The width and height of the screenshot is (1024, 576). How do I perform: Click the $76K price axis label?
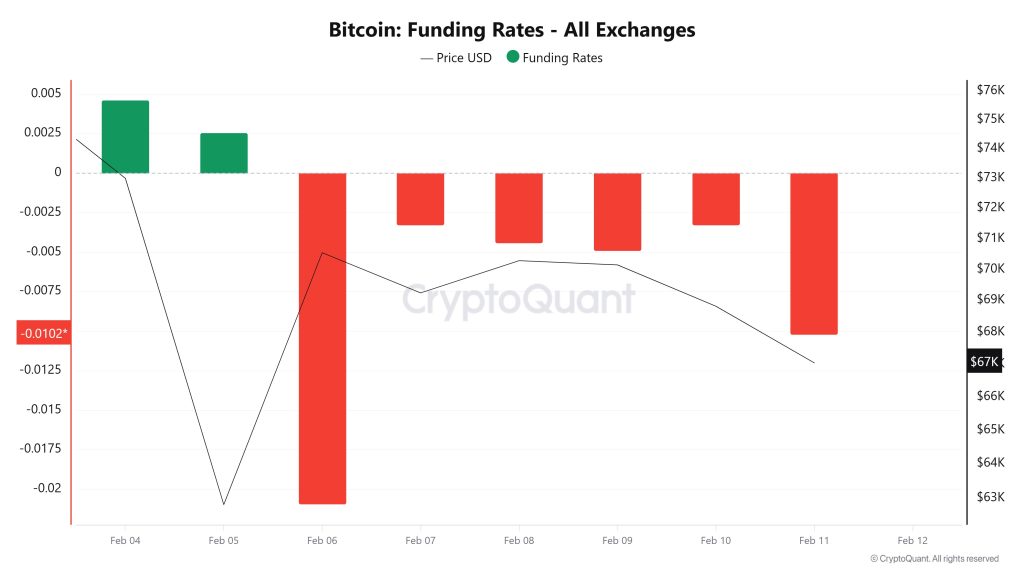coord(989,90)
